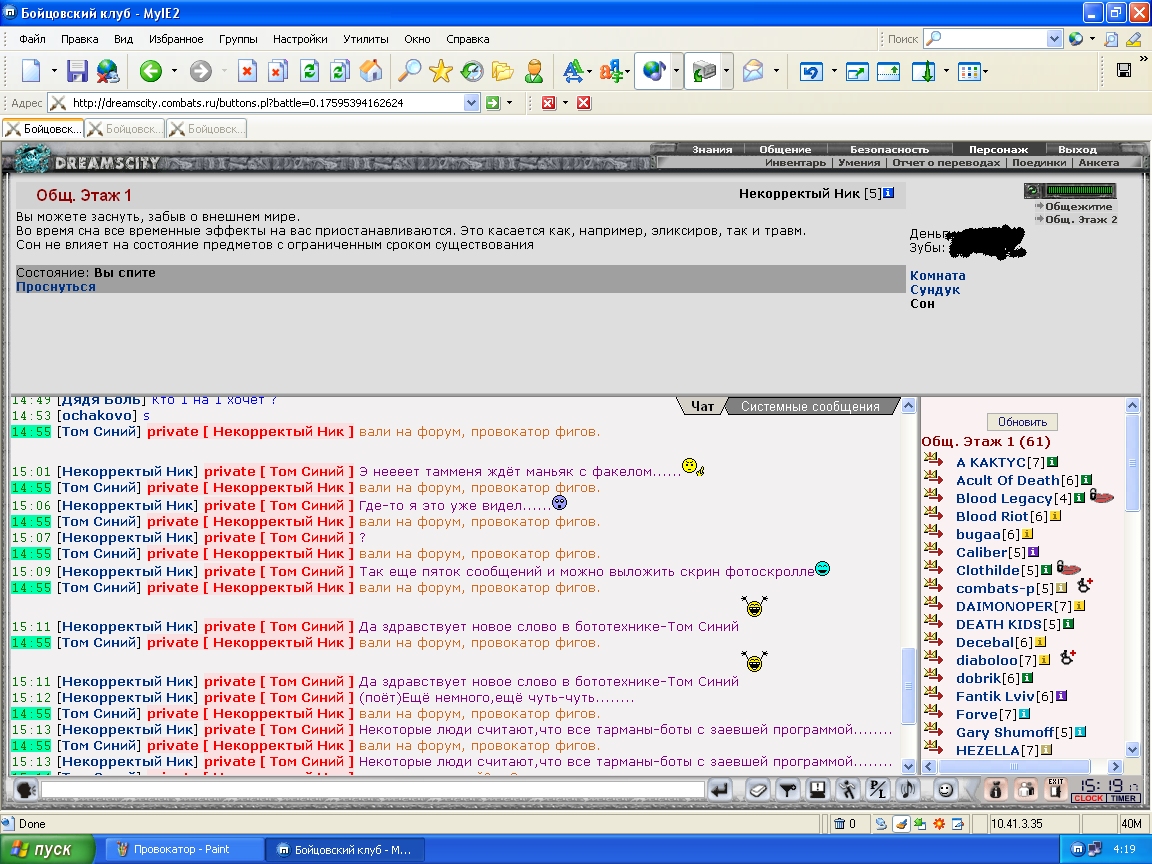Open the пуск Start button
The width and height of the screenshot is (1152, 864).
pos(47,849)
